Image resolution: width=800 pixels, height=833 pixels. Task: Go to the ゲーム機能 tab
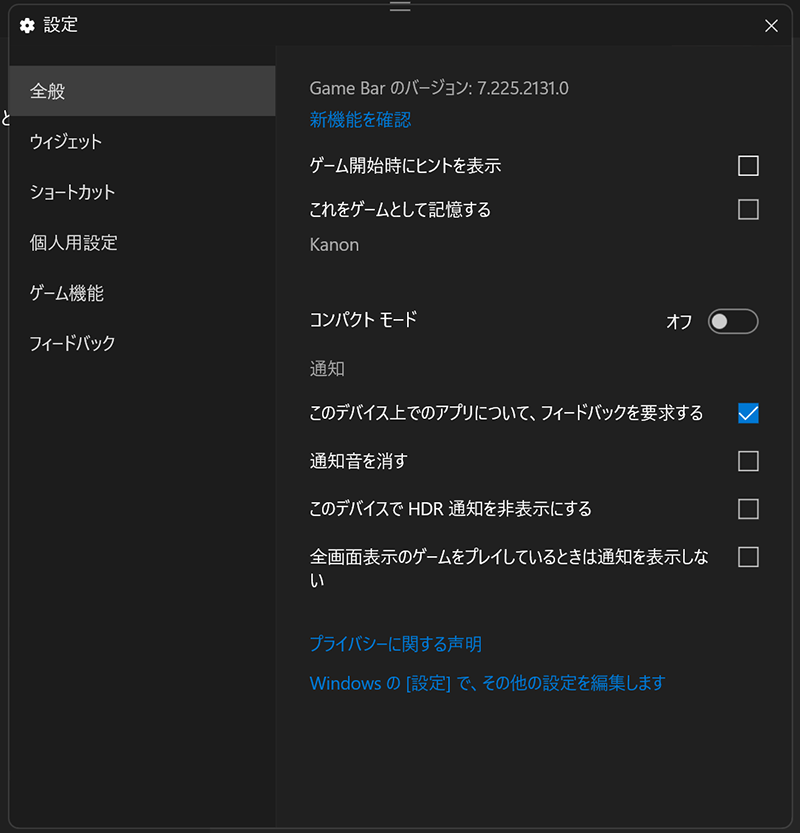[142, 293]
